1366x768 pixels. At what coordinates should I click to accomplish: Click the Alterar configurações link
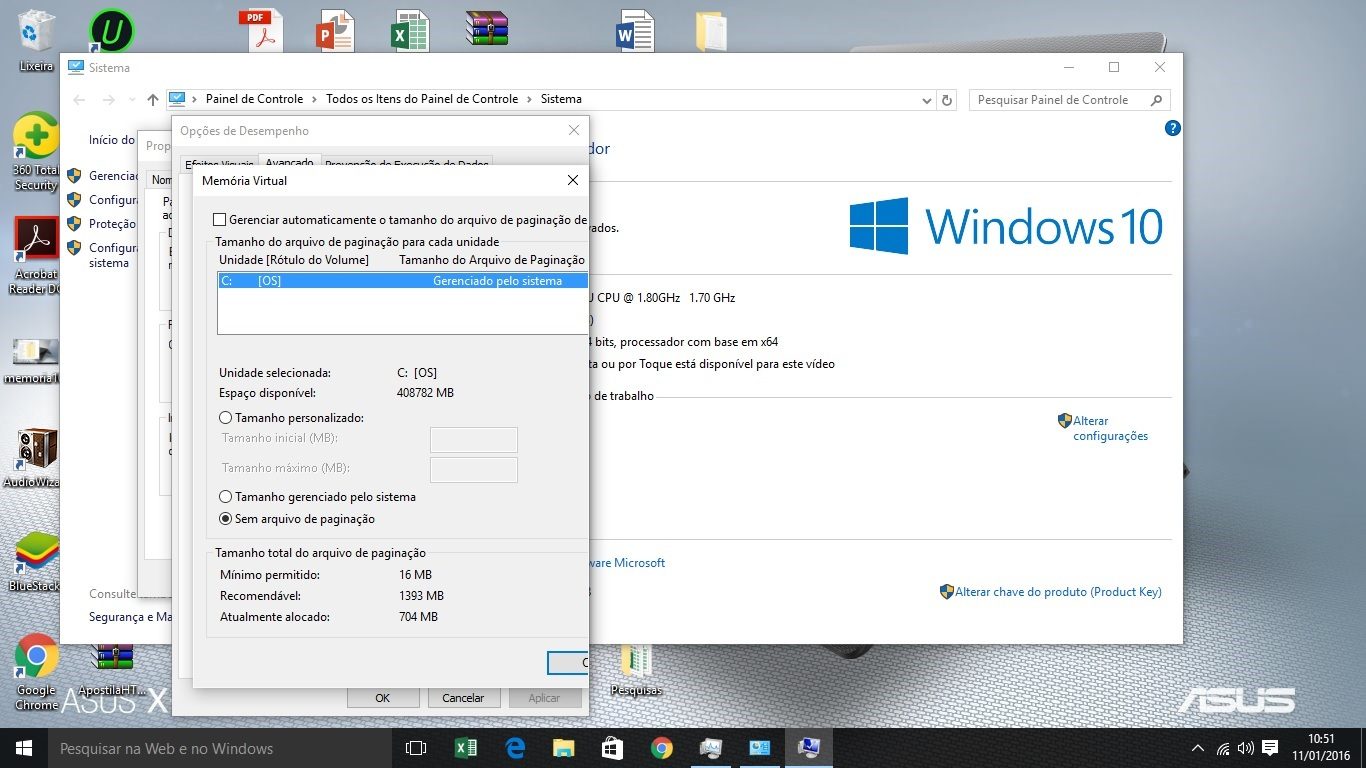(x=1110, y=428)
